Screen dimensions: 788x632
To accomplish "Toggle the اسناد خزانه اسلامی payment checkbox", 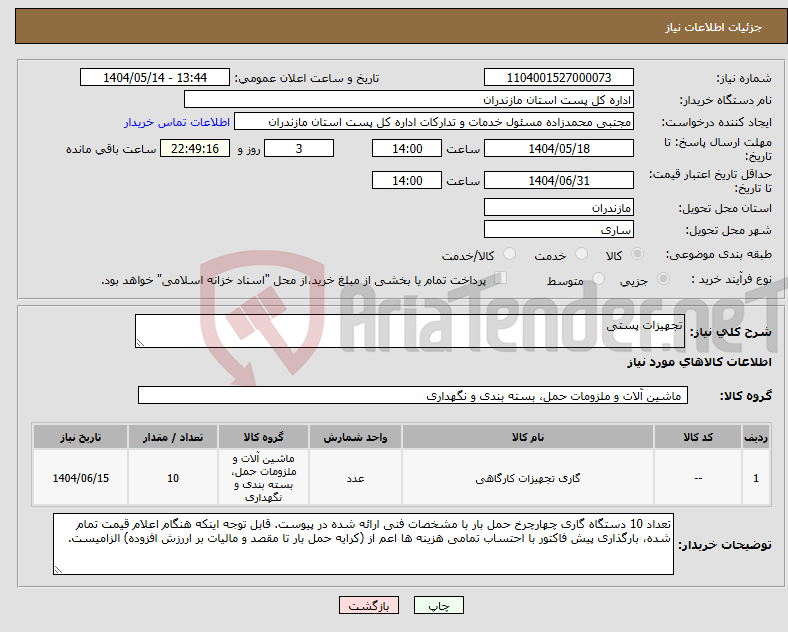I will (x=500, y=278).
